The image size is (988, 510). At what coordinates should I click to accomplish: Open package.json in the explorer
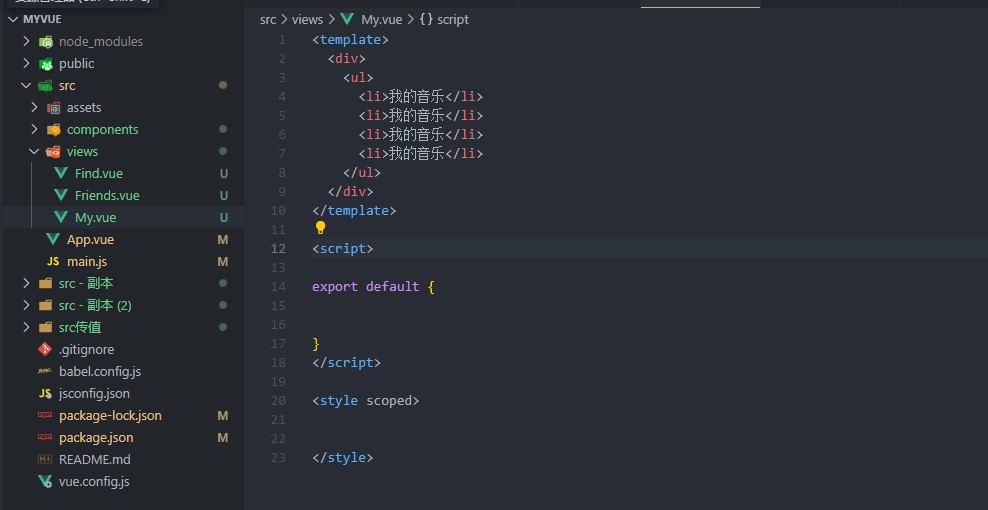(x=96, y=438)
